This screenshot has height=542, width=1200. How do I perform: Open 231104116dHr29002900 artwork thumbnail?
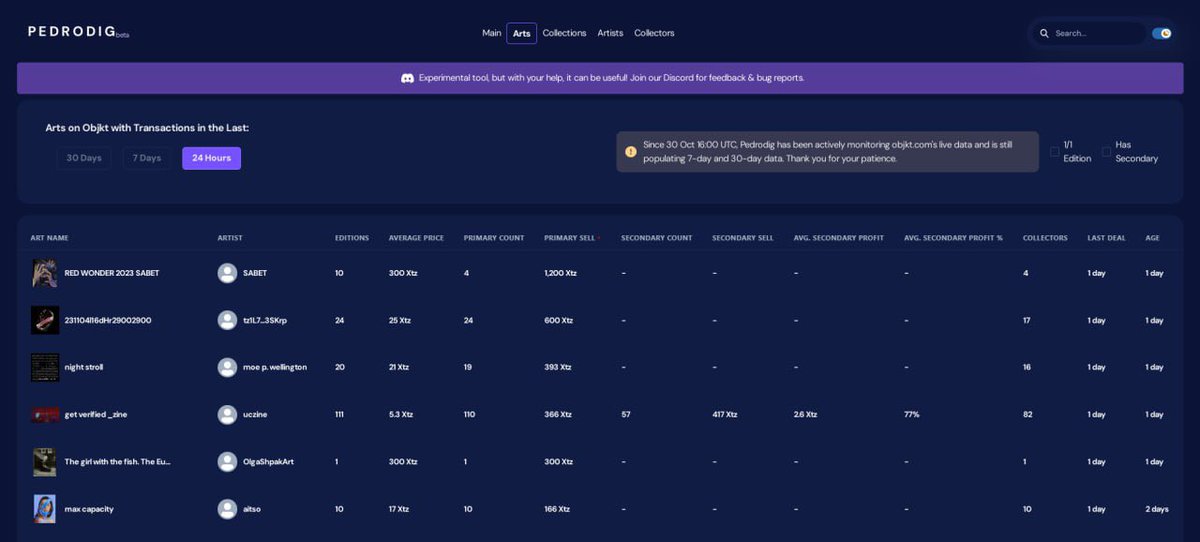pos(45,320)
